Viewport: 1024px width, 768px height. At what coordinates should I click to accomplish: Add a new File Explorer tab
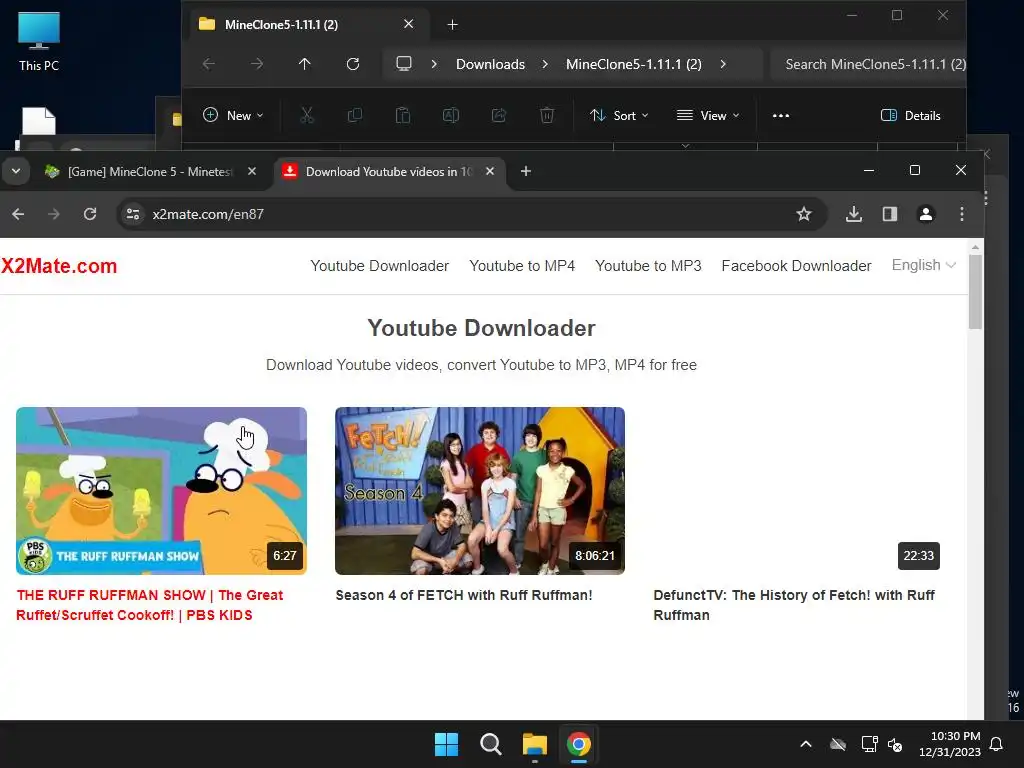point(452,25)
